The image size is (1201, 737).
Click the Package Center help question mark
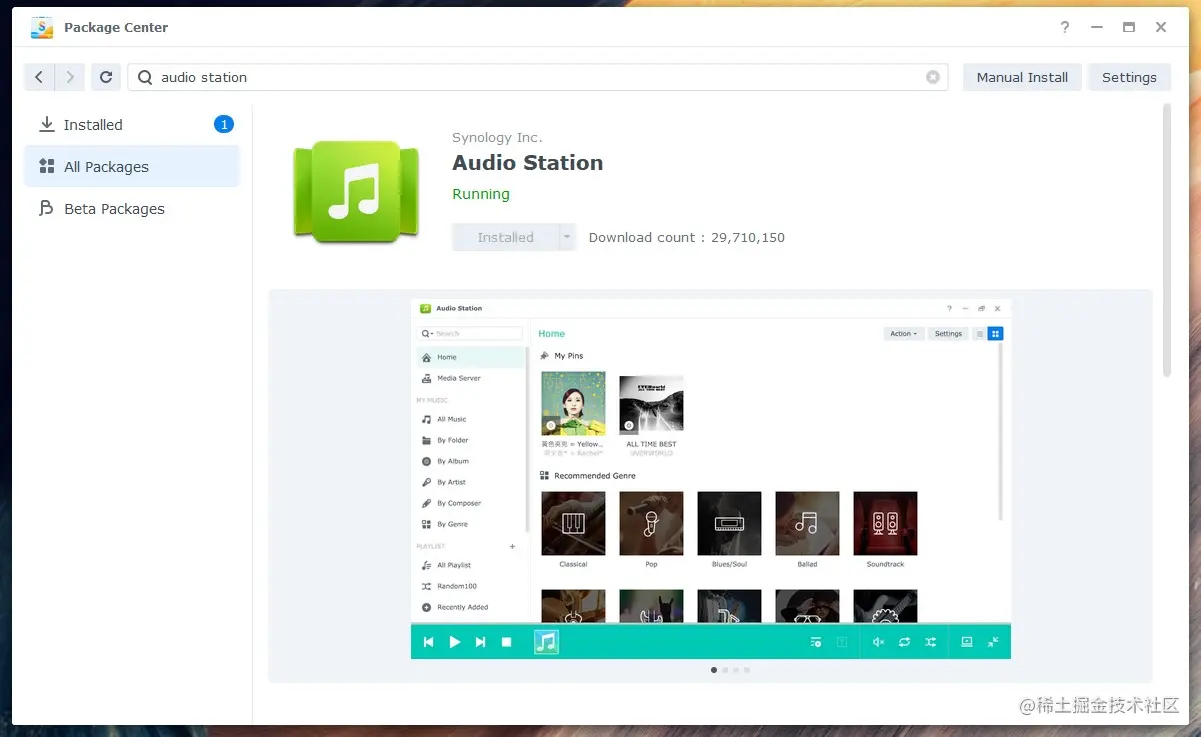coord(1064,27)
